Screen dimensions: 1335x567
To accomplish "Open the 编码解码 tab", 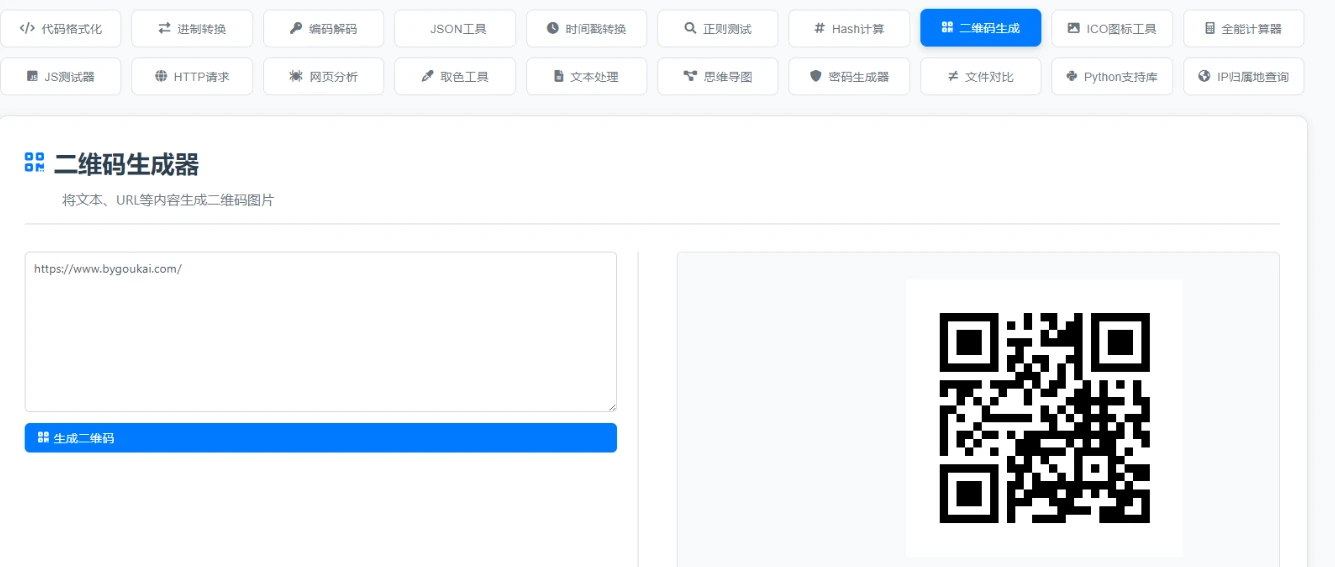I will [x=323, y=29].
